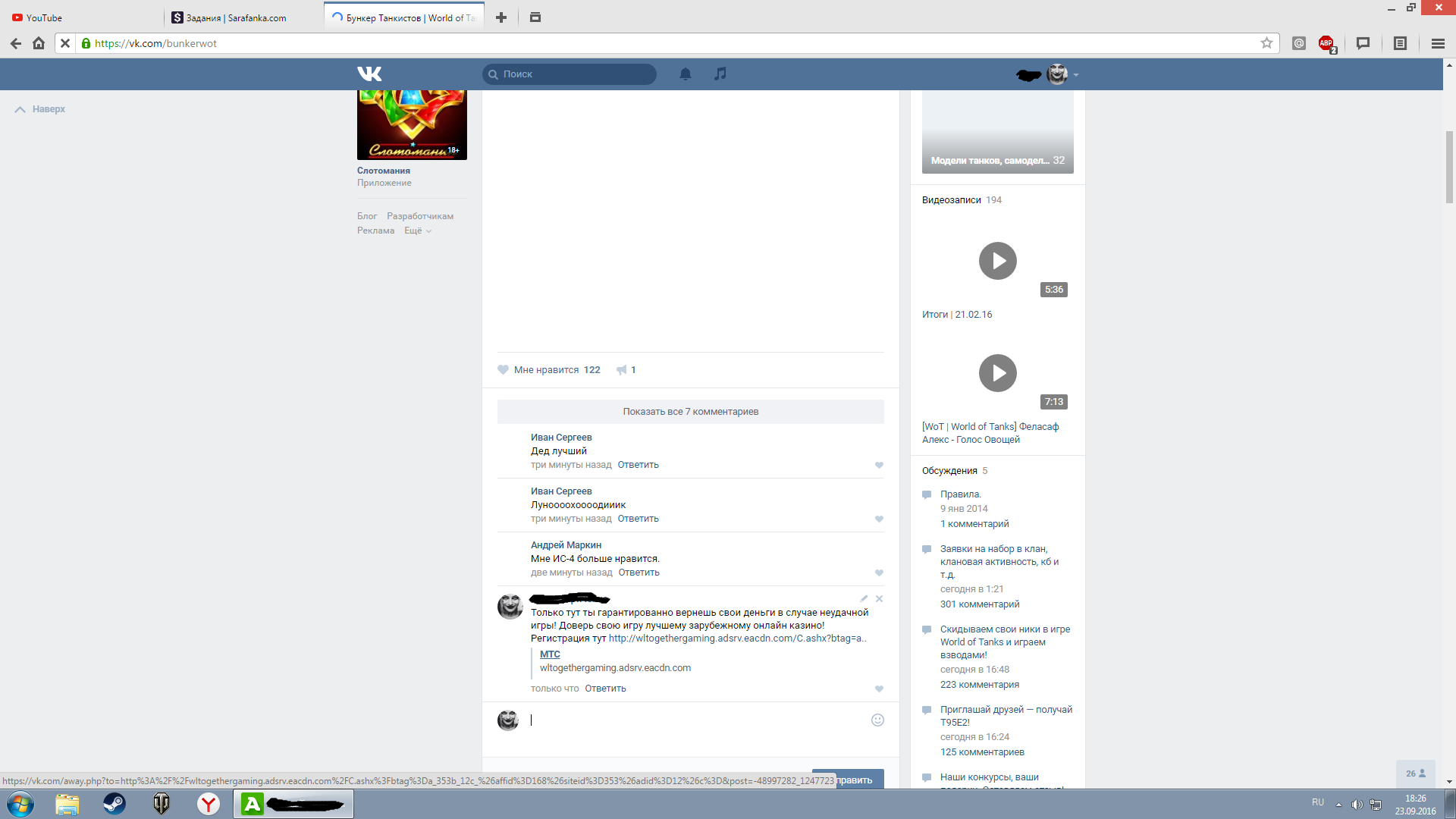This screenshot has width=1456, height=819.
Task: Open the music player note icon
Action: (720, 74)
